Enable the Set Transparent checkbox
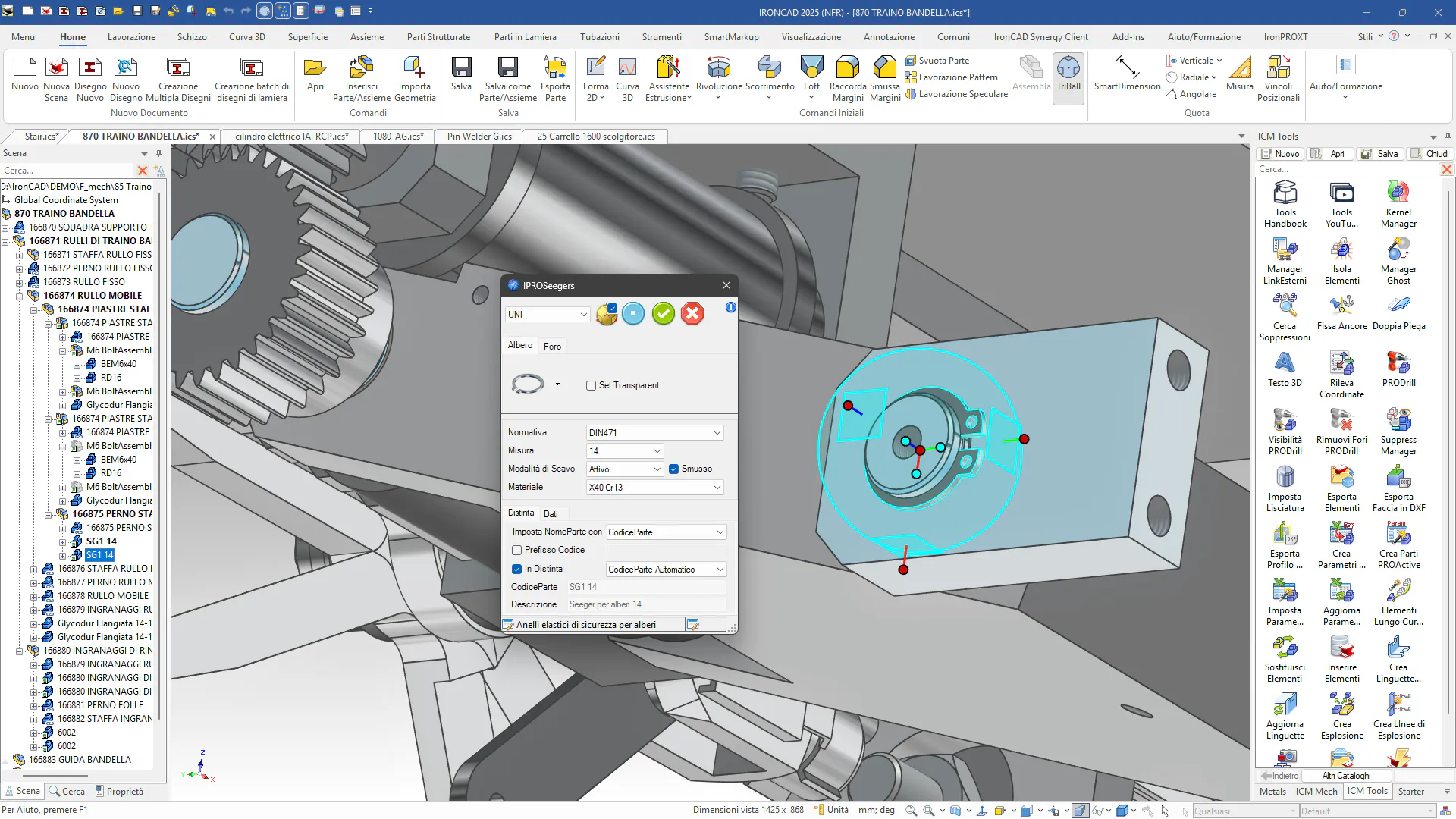Image resolution: width=1456 pixels, height=819 pixels. (591, 385)
